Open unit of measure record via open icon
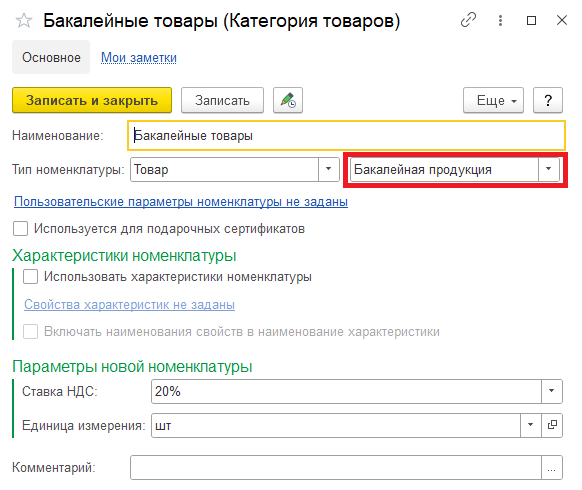 tap(552, 425)
